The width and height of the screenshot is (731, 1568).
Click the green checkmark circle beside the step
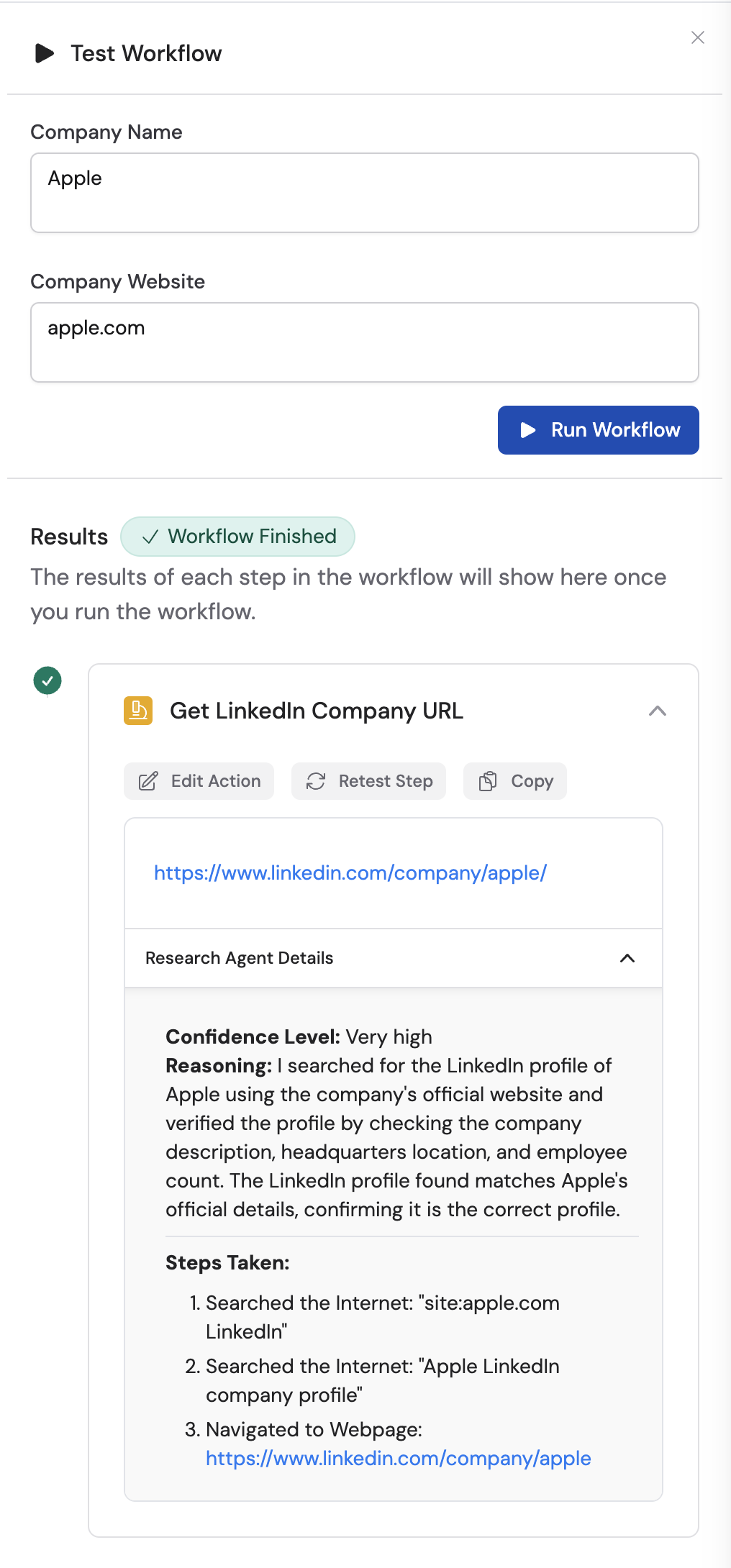[47, 680]
